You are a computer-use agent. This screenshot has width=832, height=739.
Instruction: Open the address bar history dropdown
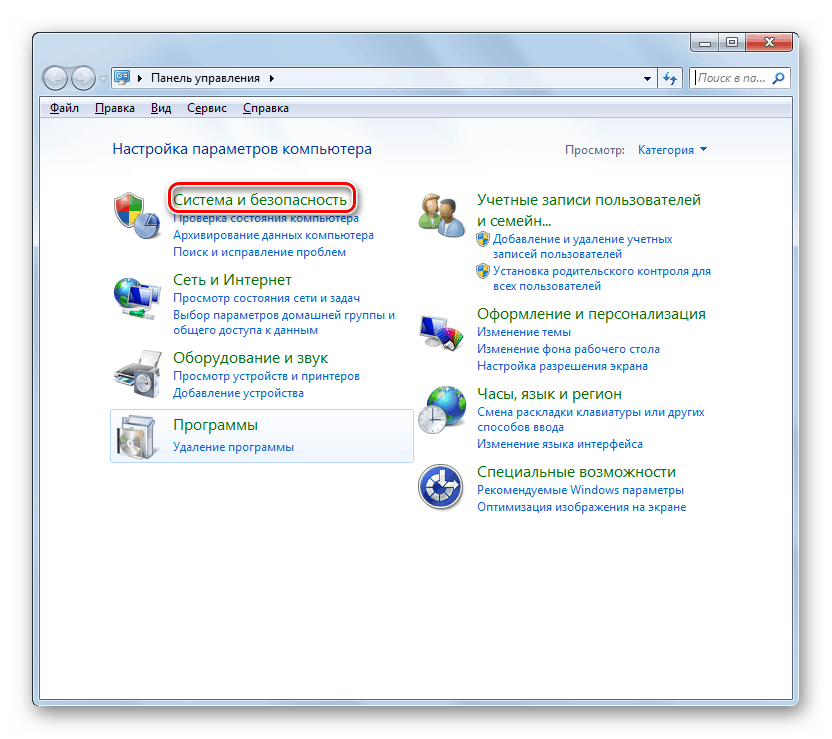646,78
